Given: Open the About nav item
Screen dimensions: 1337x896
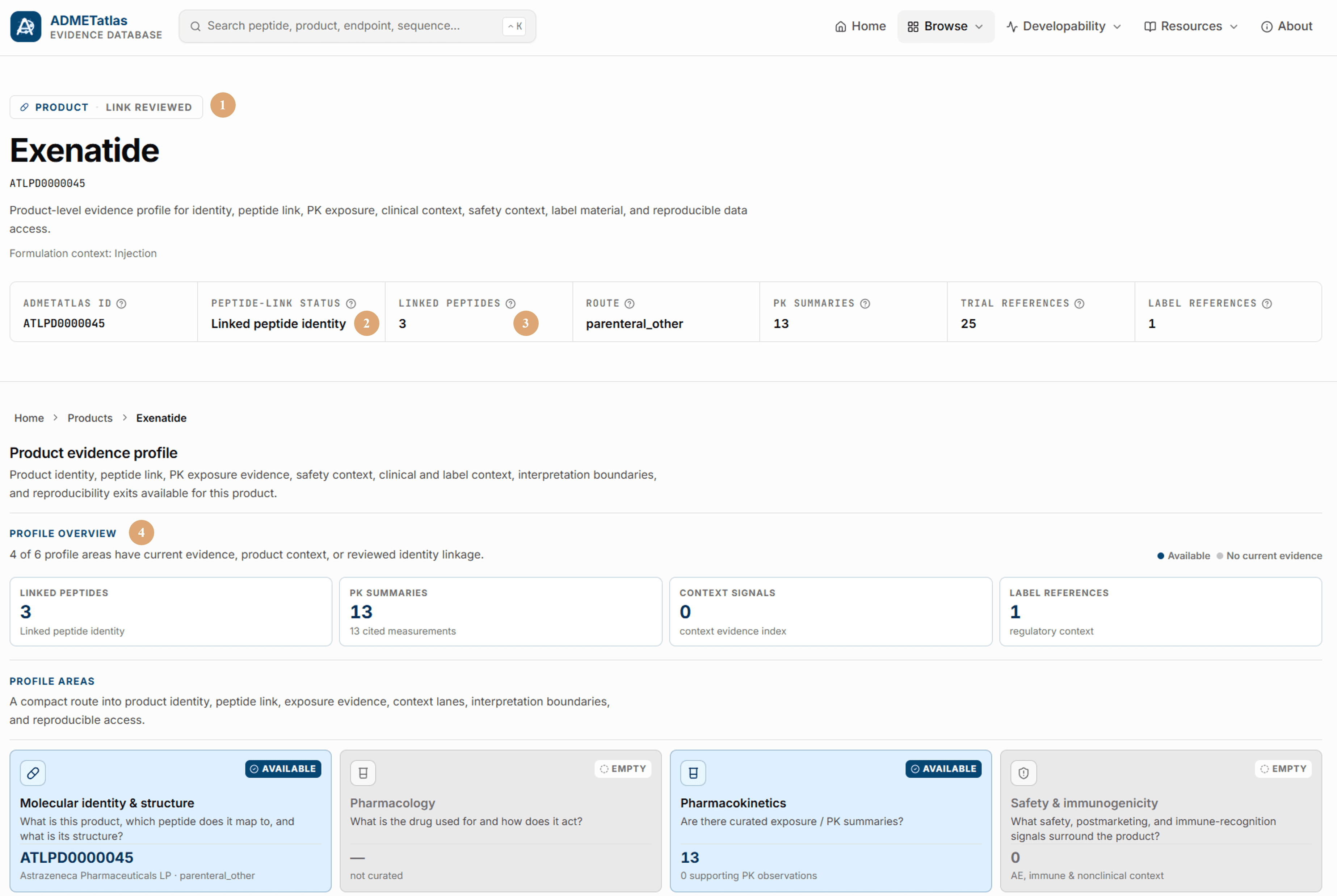Looking at the screenshot, I should click(1287, 26).
